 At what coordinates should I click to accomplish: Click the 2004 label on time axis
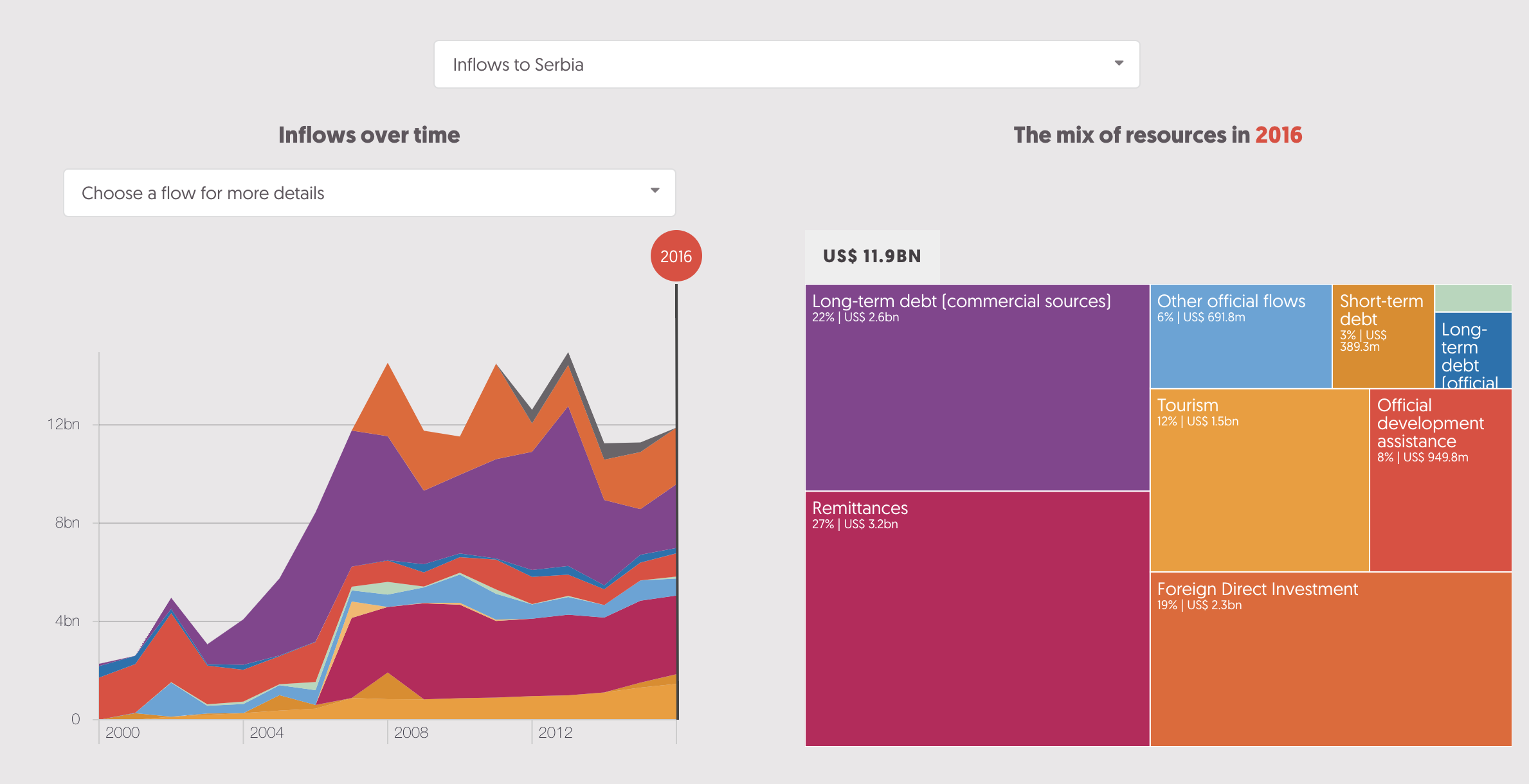pyautogui.click(x=266, y=733)
